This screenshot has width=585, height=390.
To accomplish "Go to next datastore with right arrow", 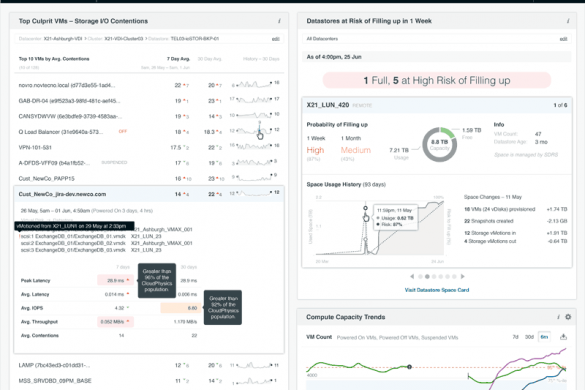I will click(x=463, y=277).
